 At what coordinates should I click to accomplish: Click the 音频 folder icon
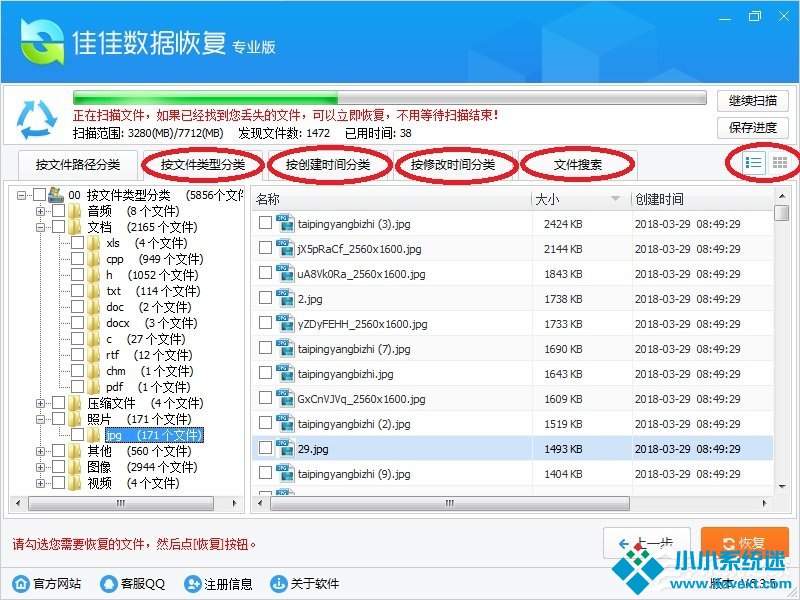[x=75, y=211]
